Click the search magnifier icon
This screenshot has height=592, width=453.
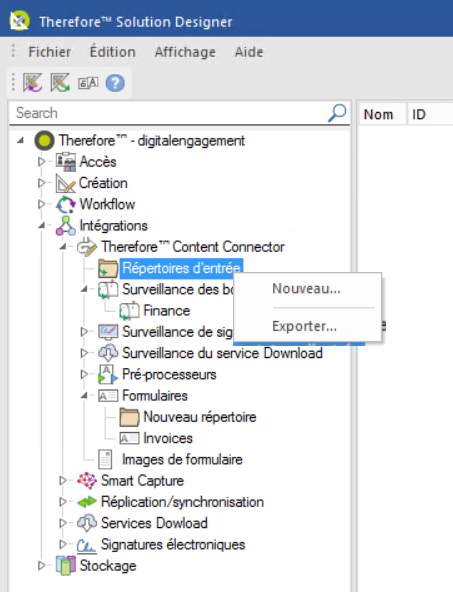click(337, 113)
